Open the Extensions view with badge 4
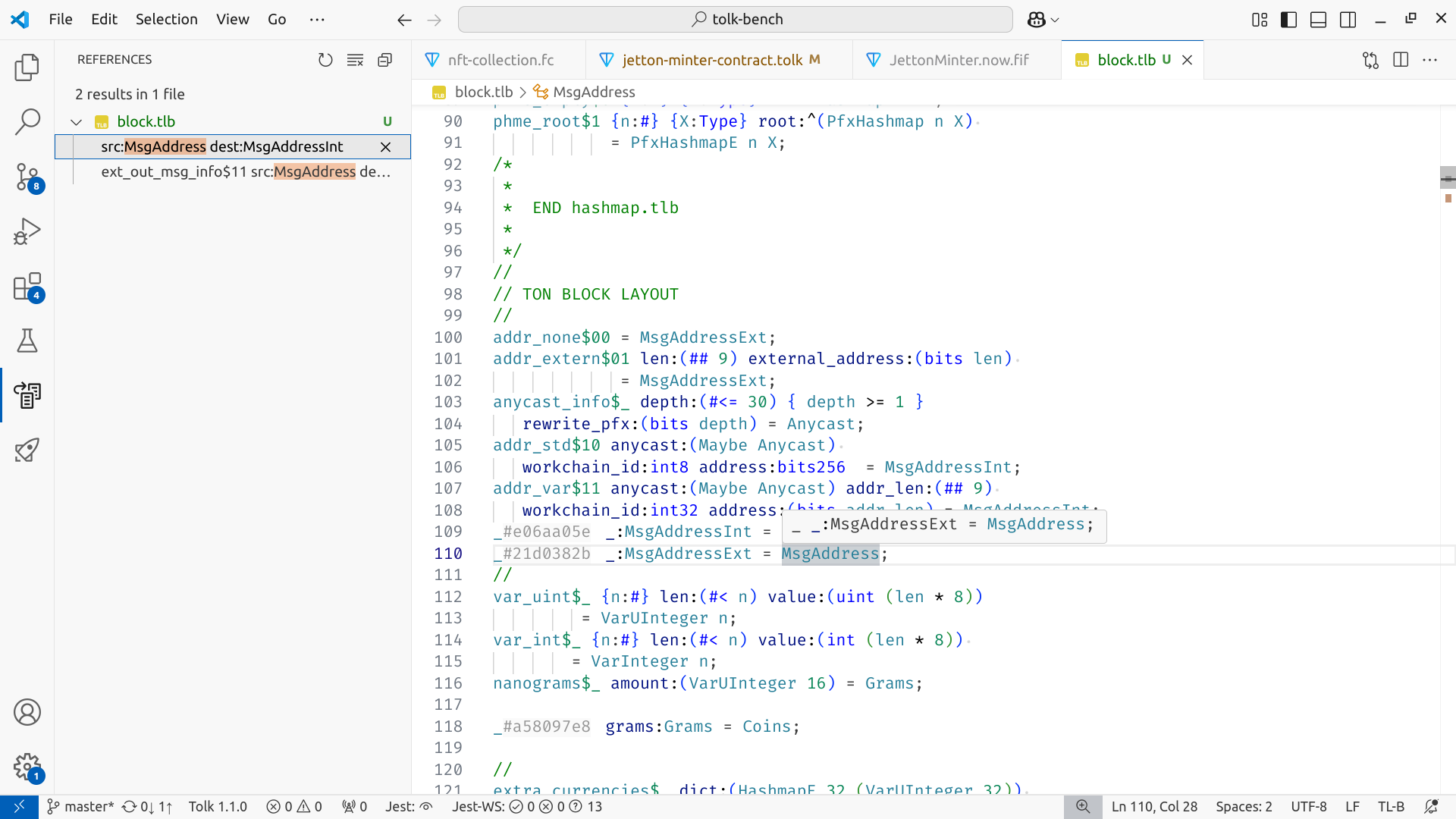This screenshot has width=1456, height=819. pyautogui.click(x=27, y=287)
